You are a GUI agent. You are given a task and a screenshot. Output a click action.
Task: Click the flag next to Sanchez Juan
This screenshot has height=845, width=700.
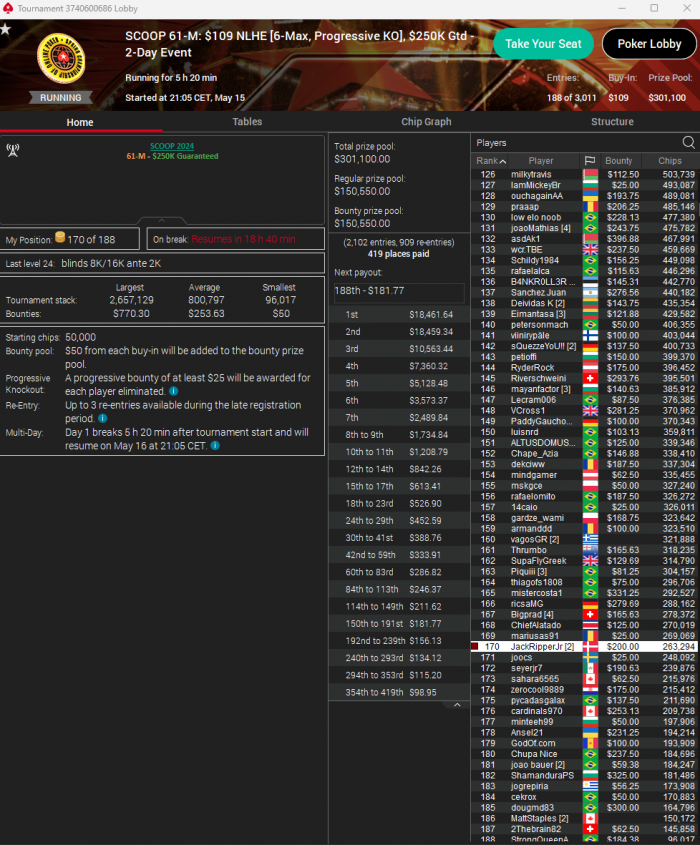point(590,293)
